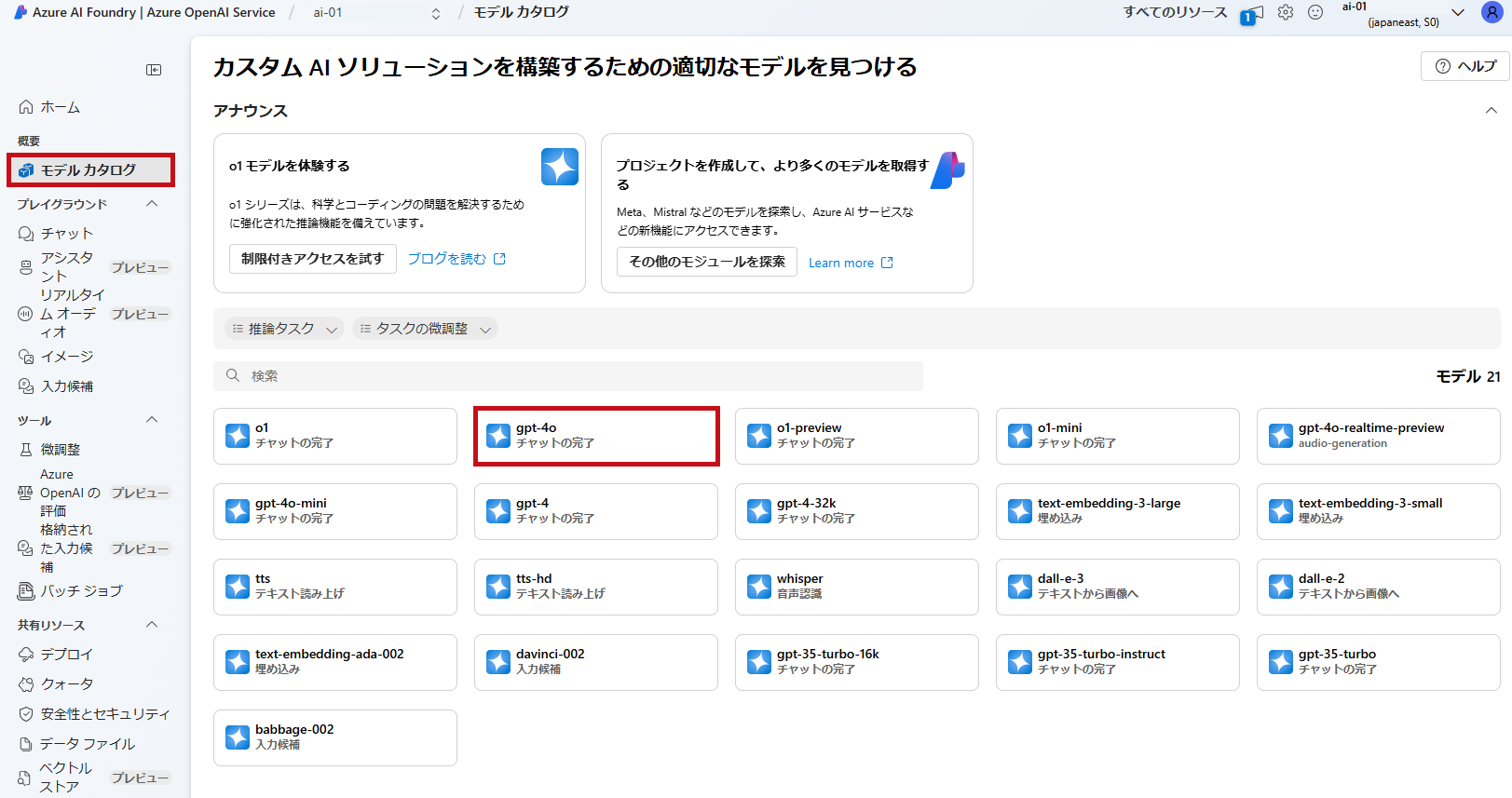Click the Azure OpenAI evaluation icon

[x=26, y=493]
